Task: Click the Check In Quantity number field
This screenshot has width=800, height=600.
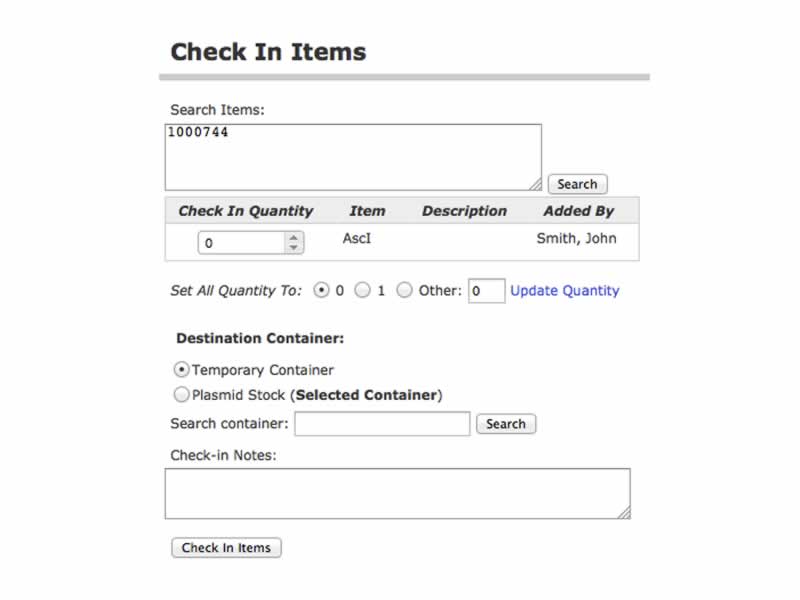Action: pos(243,242)
